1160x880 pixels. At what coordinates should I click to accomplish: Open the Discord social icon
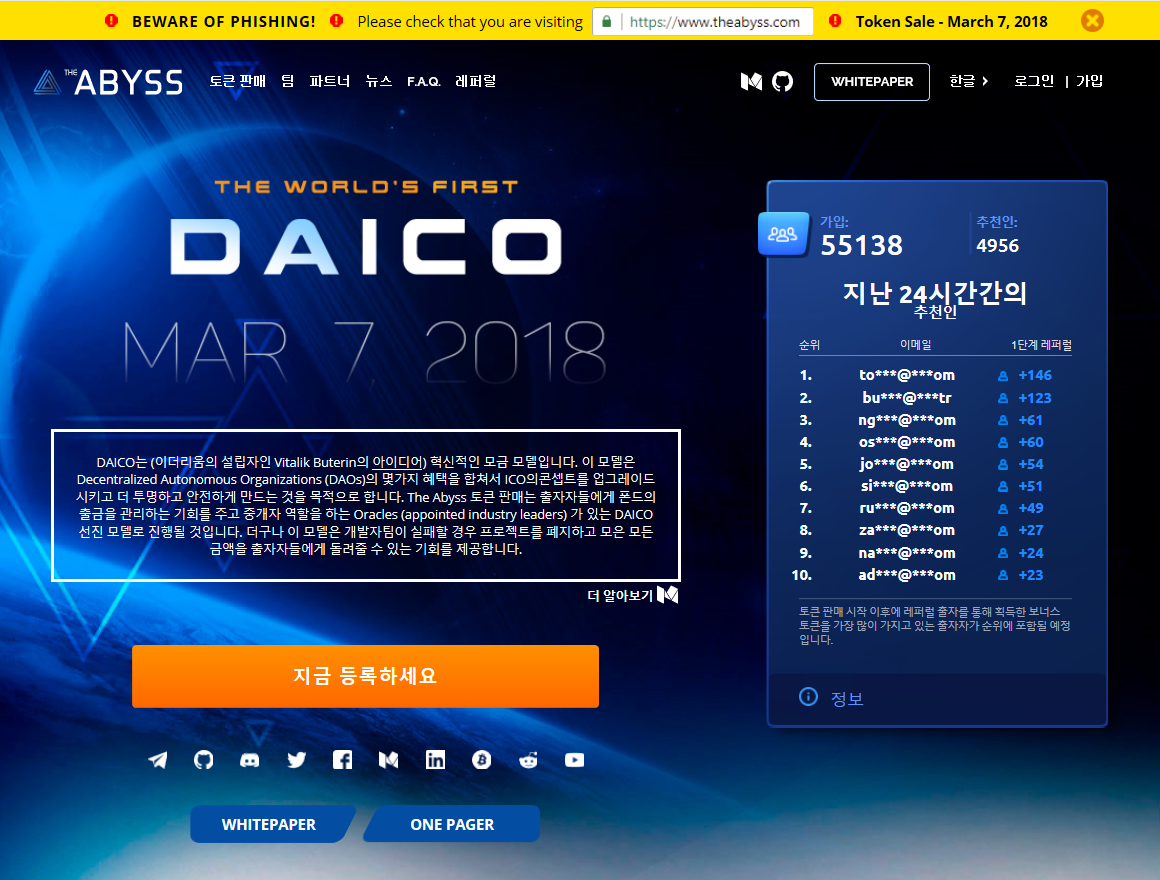[250, 759]
